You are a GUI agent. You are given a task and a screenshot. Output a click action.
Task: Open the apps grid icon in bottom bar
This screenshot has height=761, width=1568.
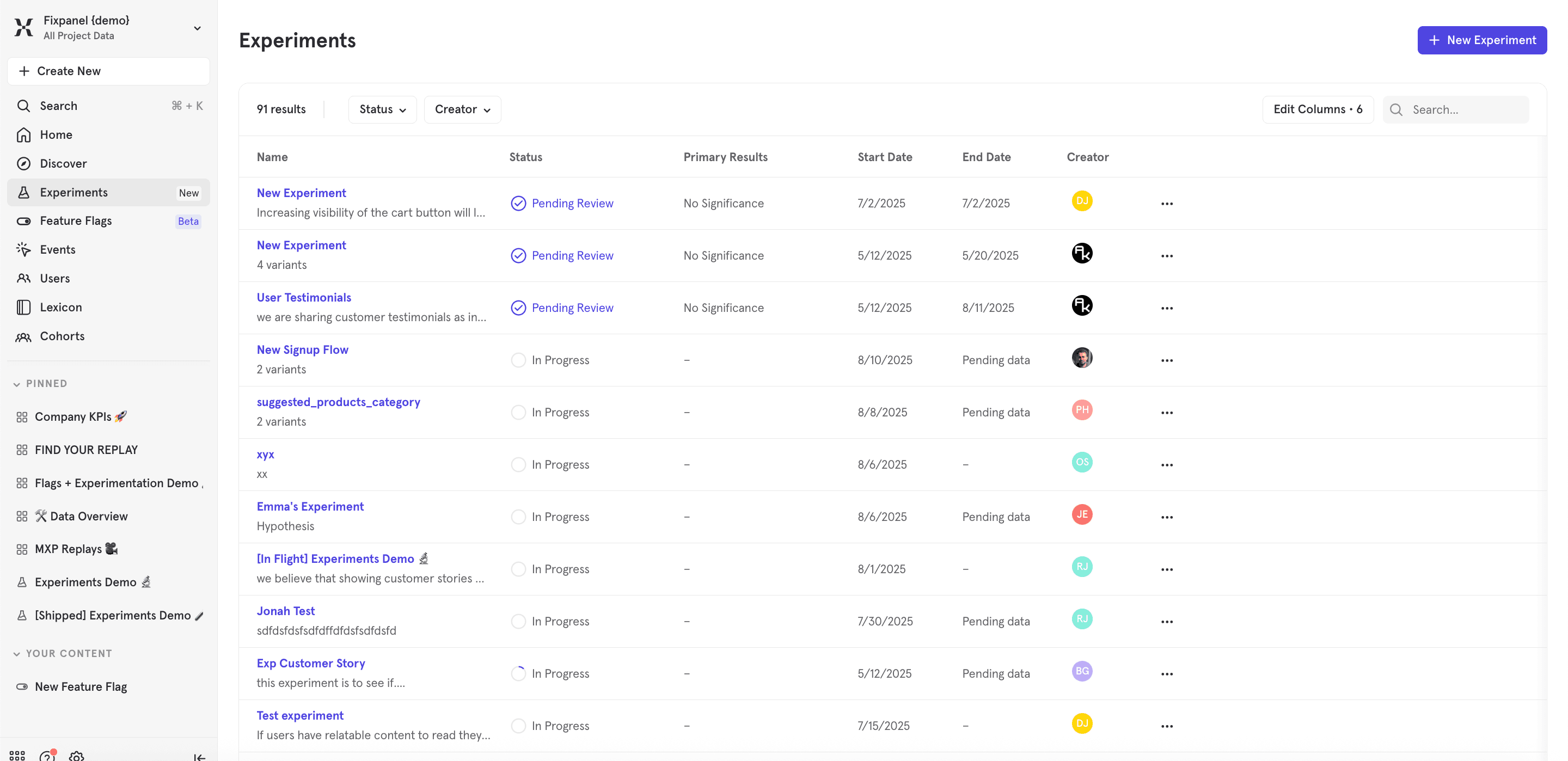[17, 756]
